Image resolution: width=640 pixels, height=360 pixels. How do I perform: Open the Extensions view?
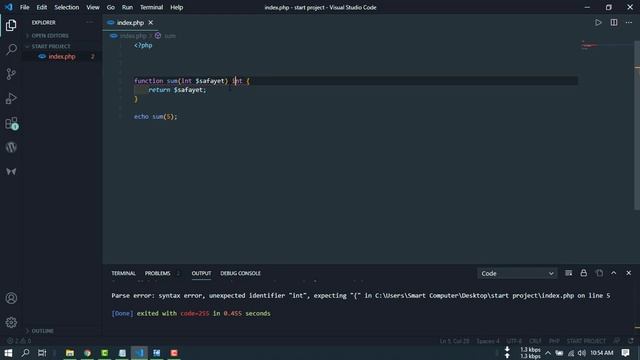(x=11, y=123)
